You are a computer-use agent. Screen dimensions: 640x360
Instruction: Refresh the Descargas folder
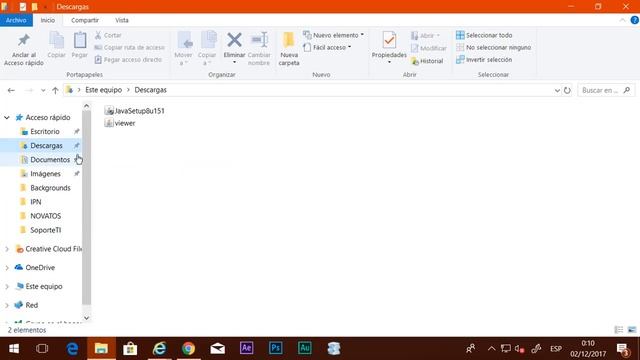click(x=567, y=90)
